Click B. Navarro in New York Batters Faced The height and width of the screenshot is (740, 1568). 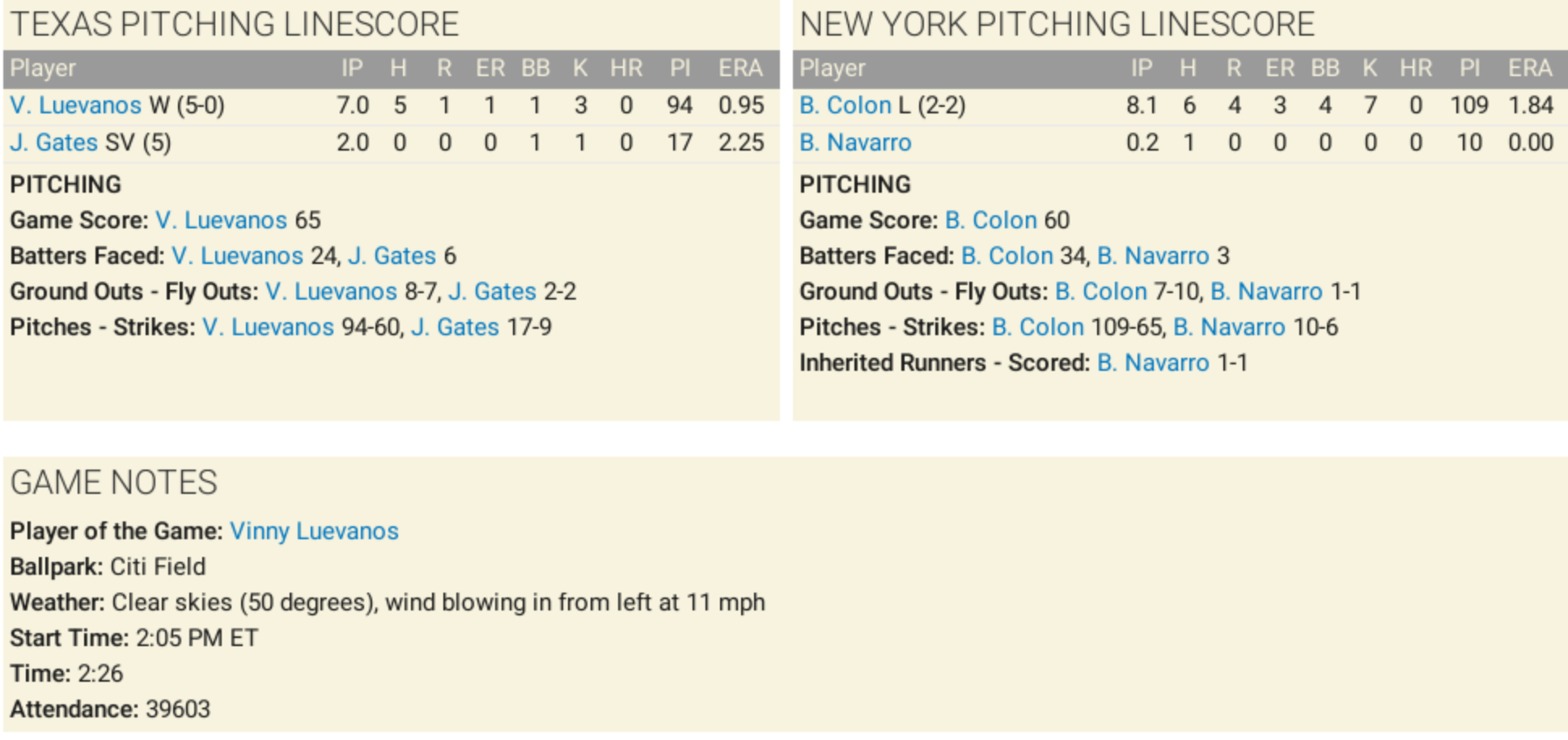[x=1153, y=256]
